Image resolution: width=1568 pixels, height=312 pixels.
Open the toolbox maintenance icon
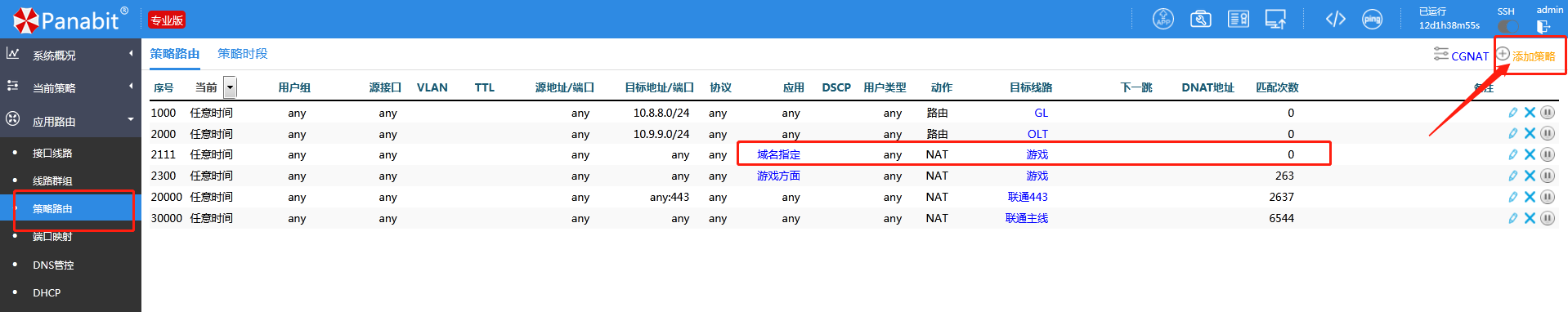coord(1200,19)
